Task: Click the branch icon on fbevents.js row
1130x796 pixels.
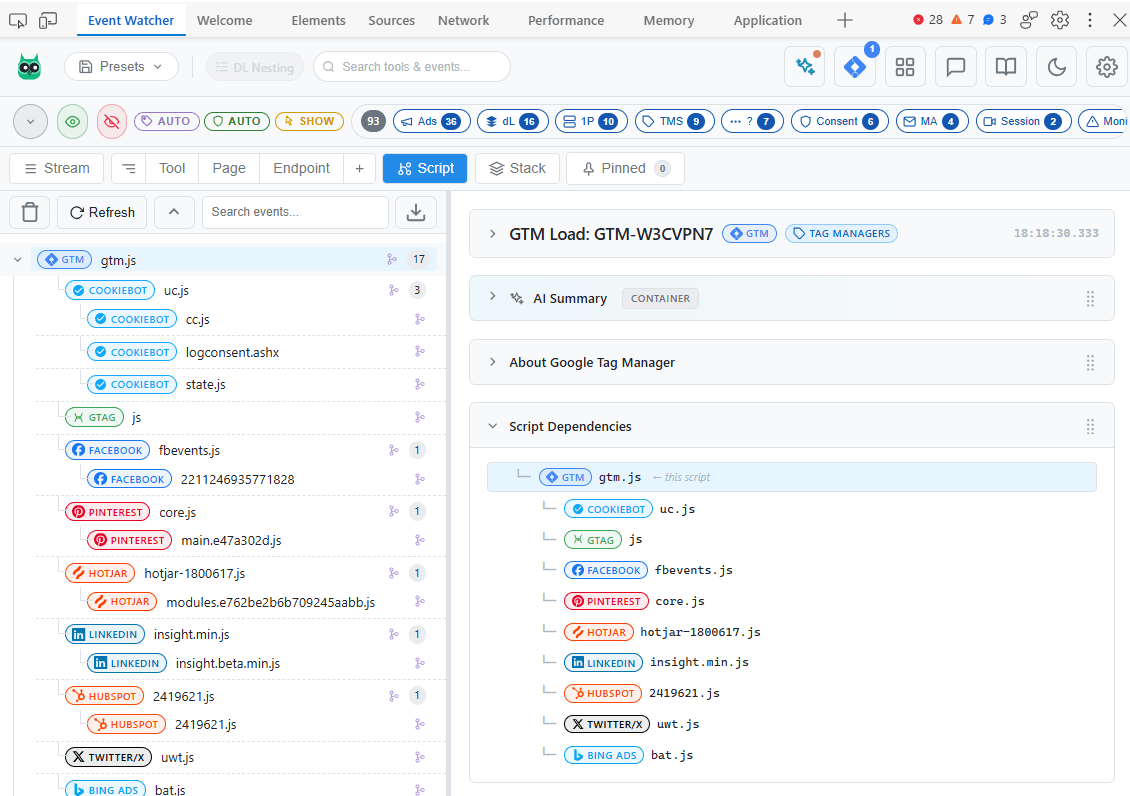Action: (393, 450)
